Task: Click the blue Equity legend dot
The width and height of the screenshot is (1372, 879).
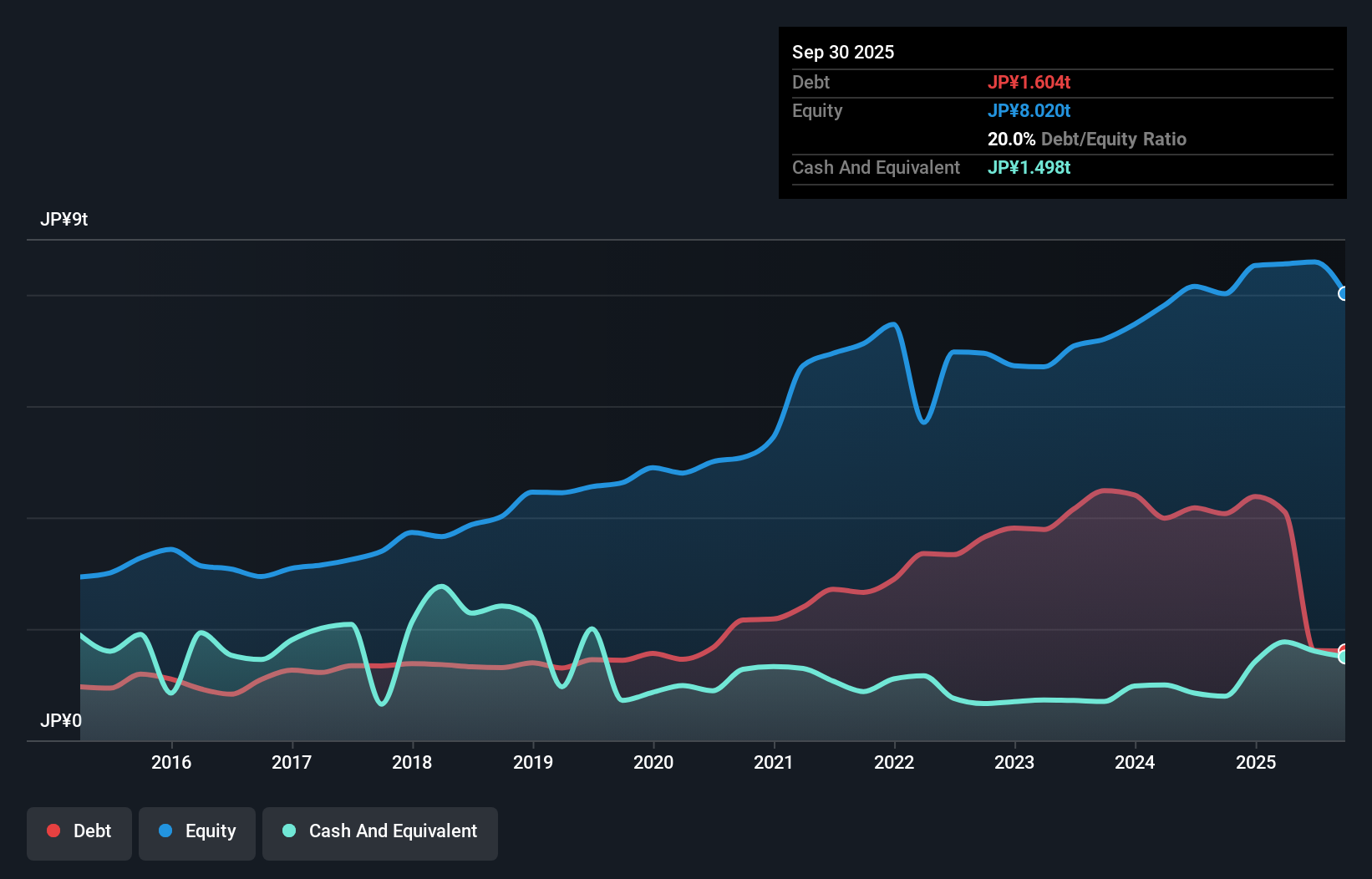Action: [165, 831]
